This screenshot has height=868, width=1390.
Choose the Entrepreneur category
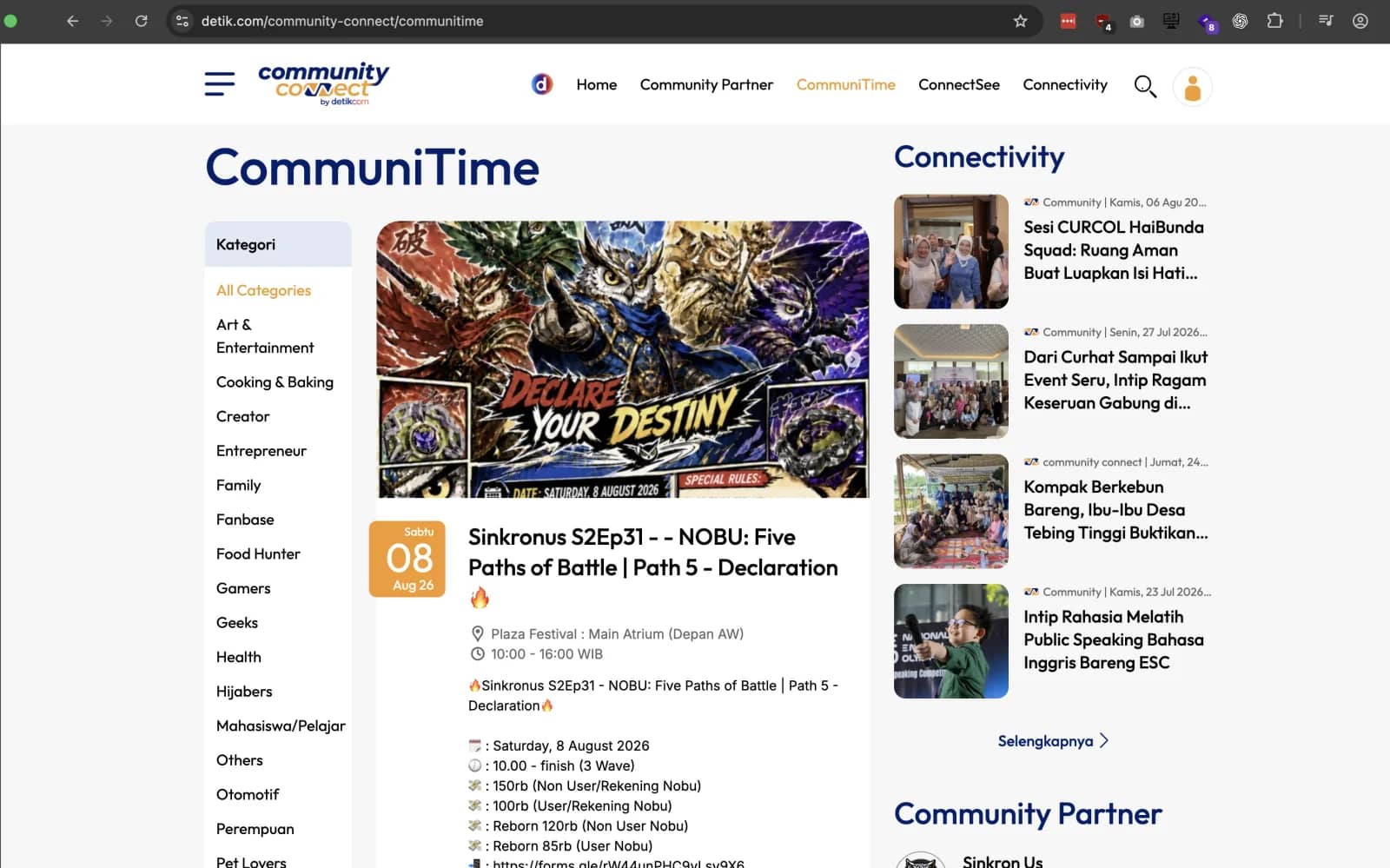261,451
